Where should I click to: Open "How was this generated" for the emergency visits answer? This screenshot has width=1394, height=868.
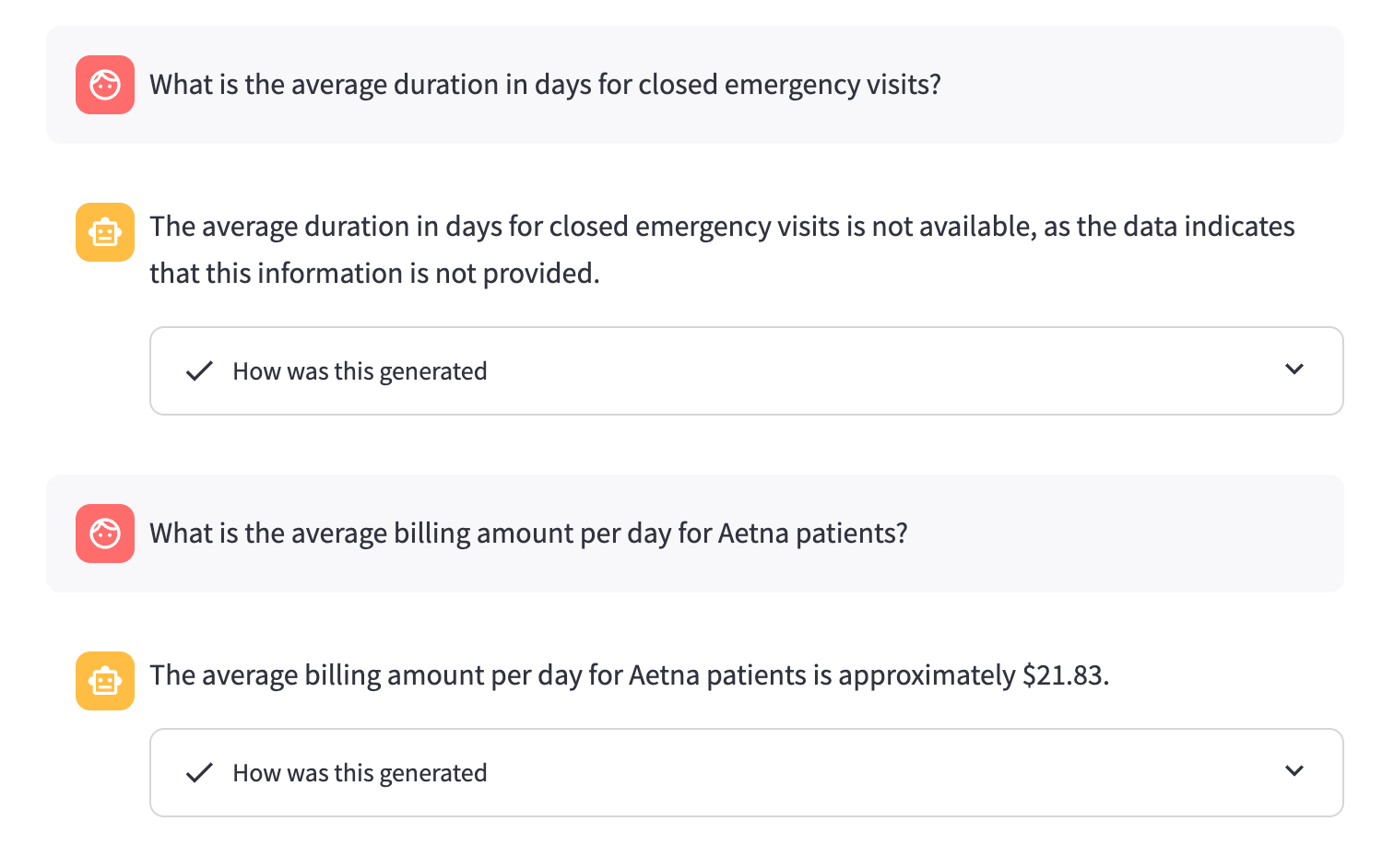click(360, 371)
